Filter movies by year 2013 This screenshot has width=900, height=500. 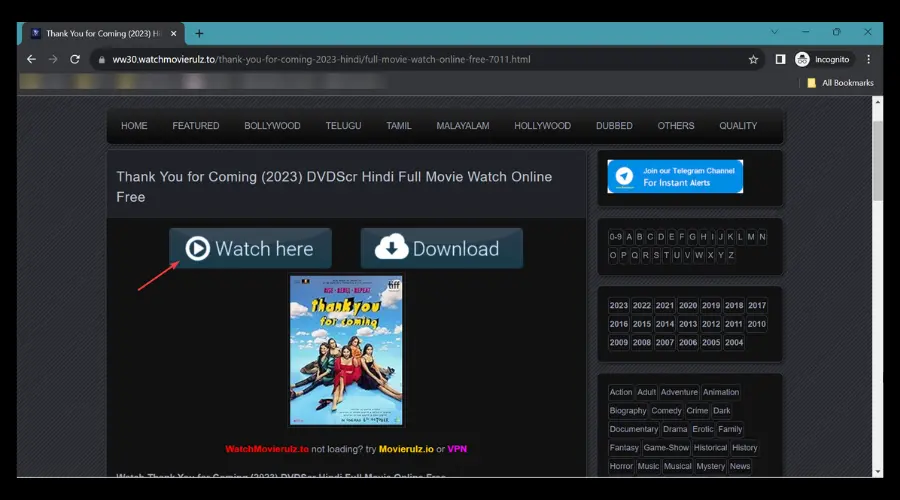[688, 324]
